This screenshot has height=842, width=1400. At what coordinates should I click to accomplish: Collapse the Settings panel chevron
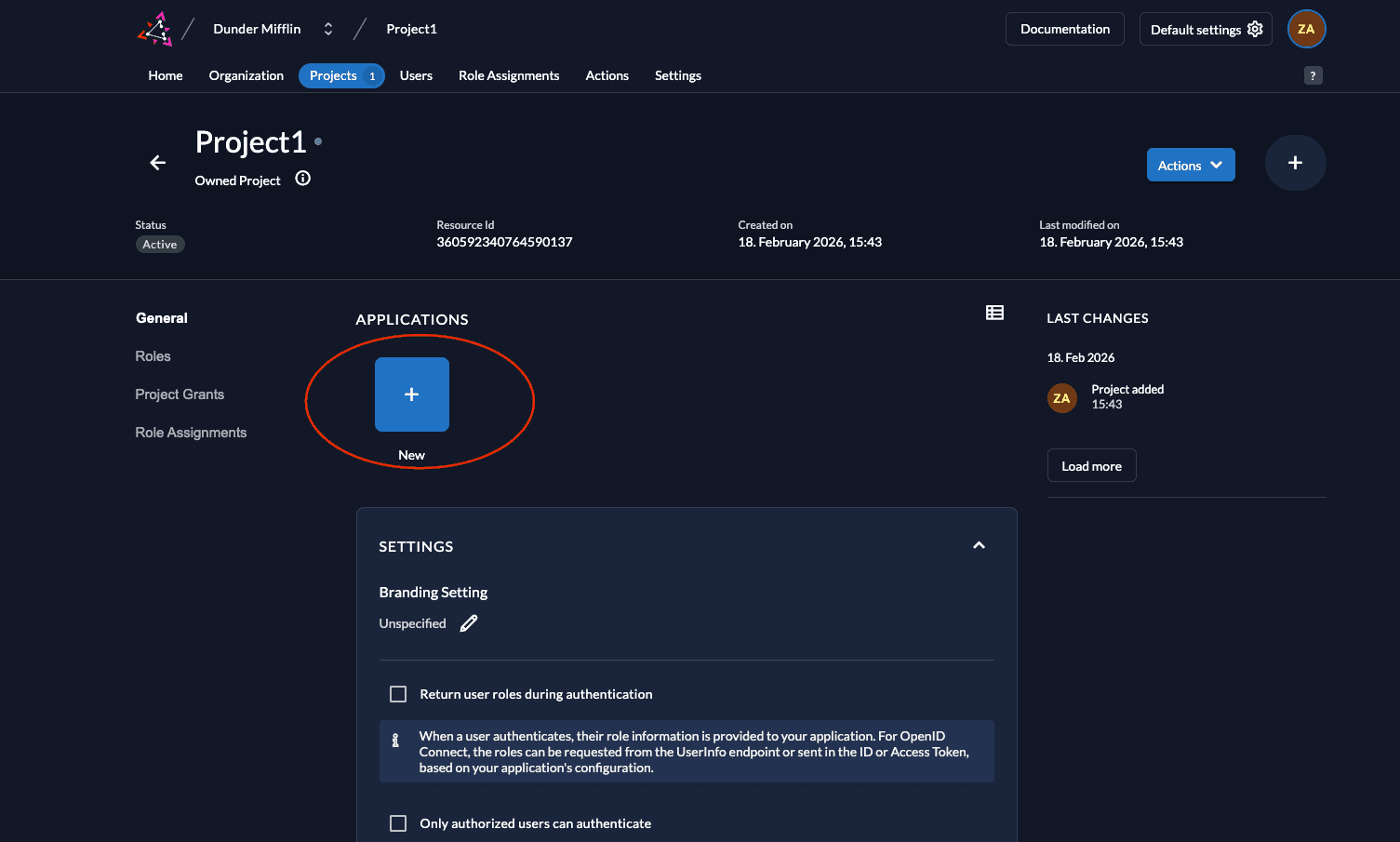pos(979,545)
